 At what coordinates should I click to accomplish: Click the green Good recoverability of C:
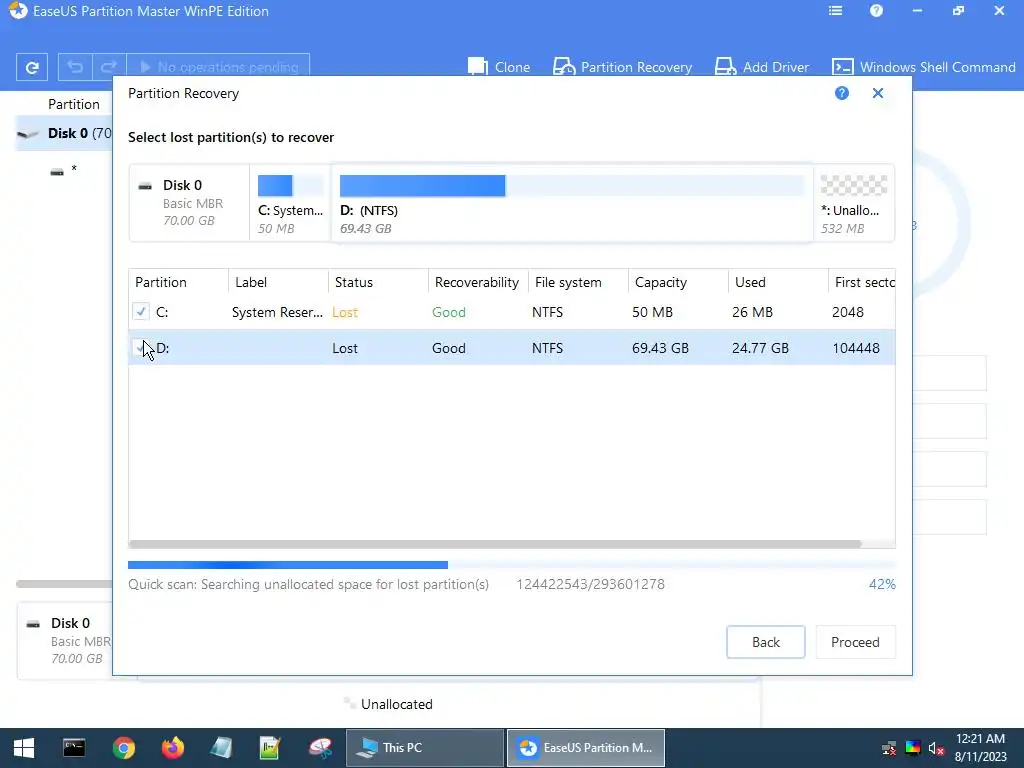point(449,312)
